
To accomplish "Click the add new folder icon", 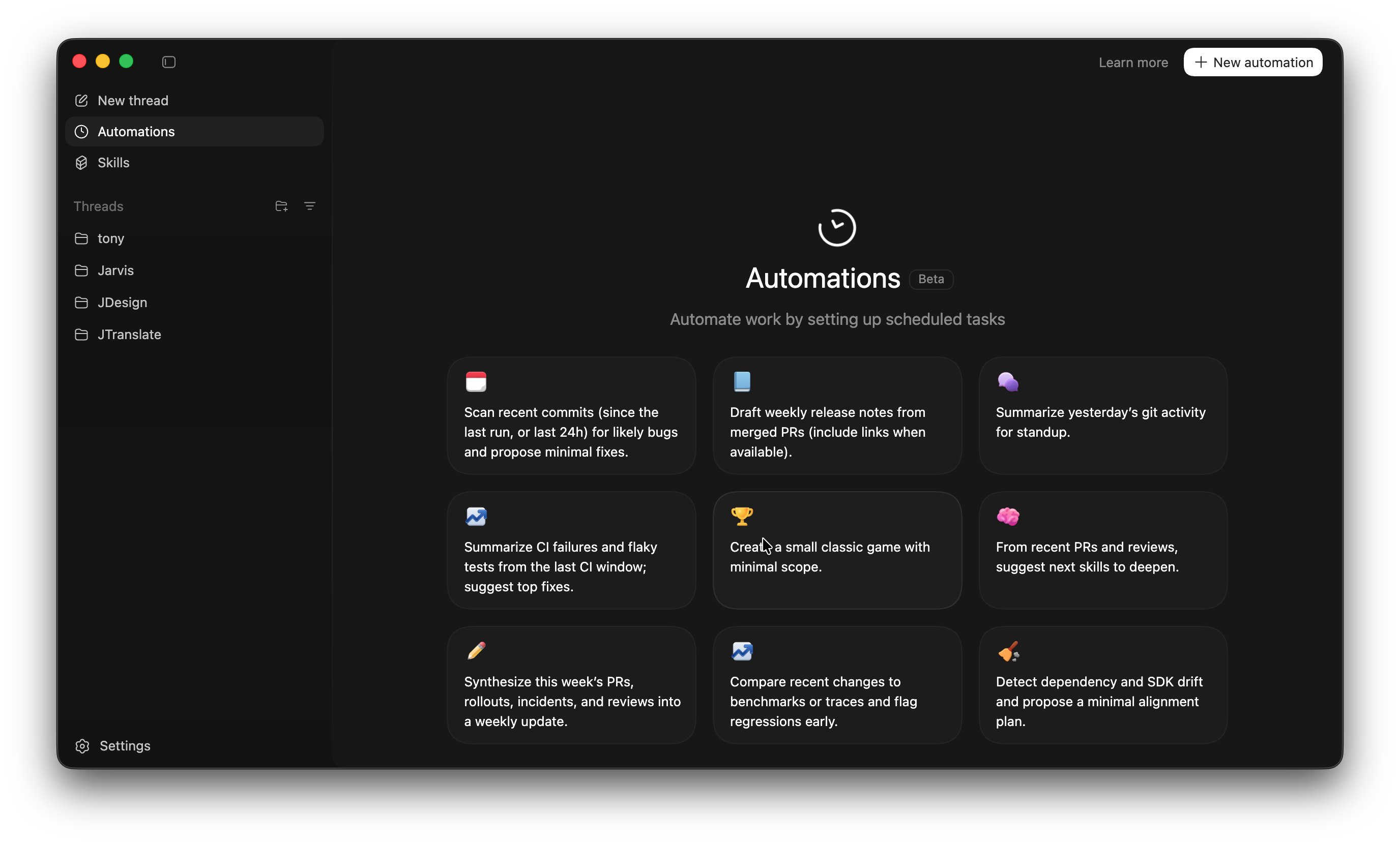I will (x=281, y=206).
